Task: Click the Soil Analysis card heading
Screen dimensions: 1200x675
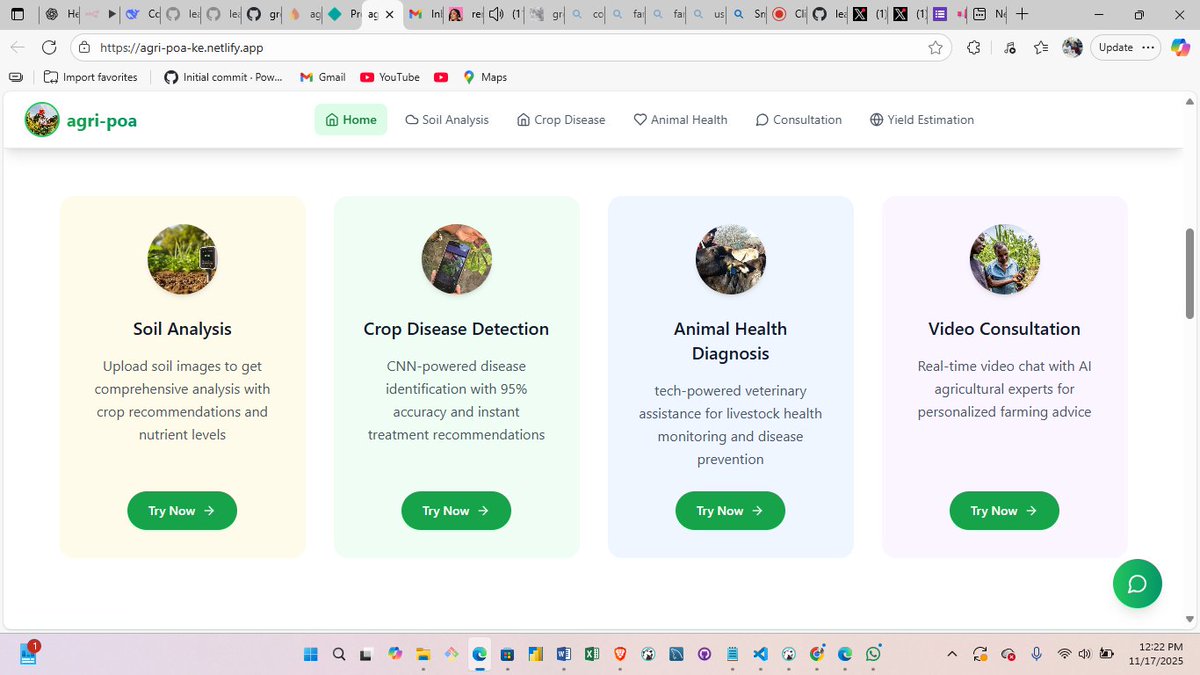Action: coord(182,329)
